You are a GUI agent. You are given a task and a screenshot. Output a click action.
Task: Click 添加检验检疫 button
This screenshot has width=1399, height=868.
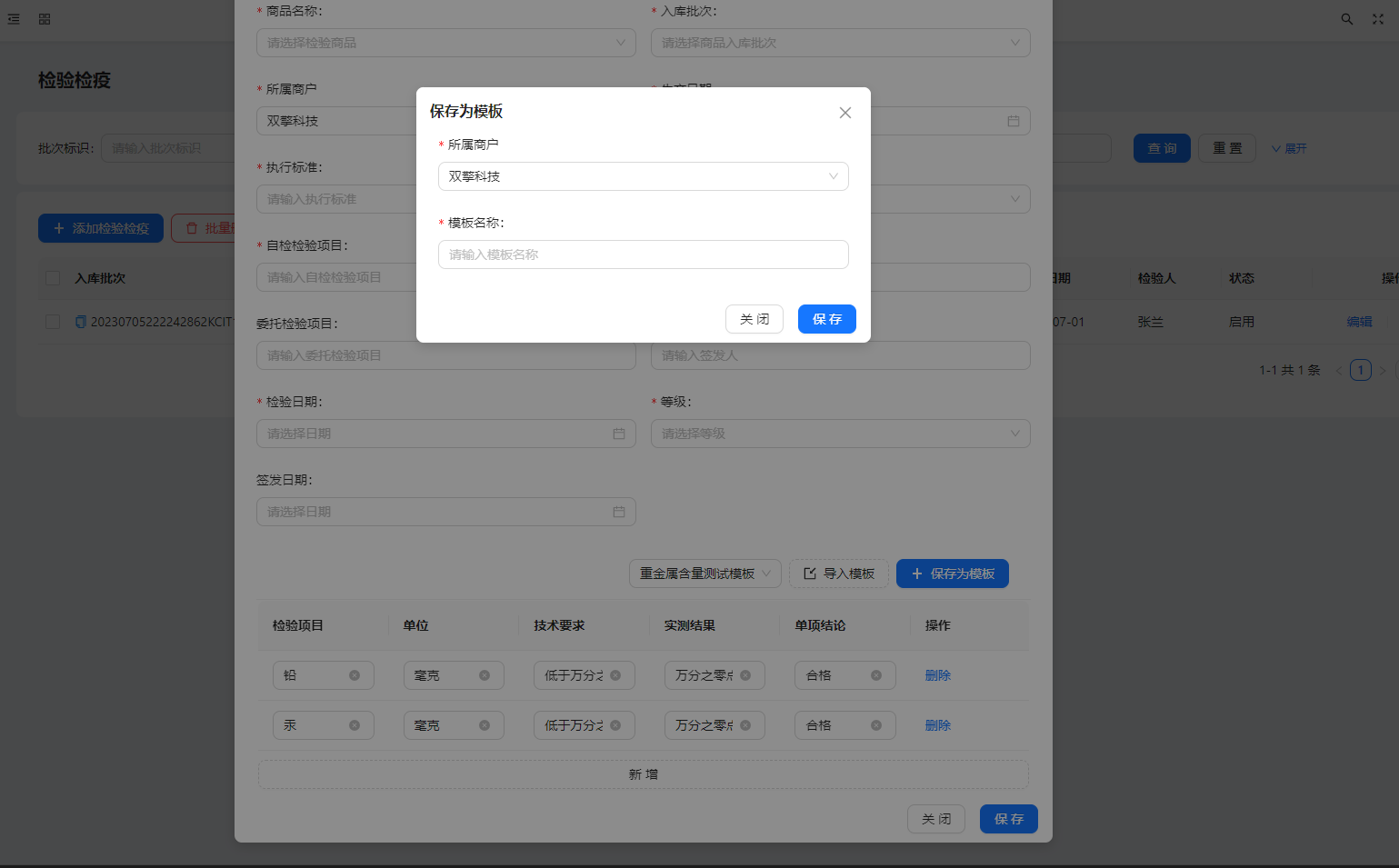coord(101,228)
